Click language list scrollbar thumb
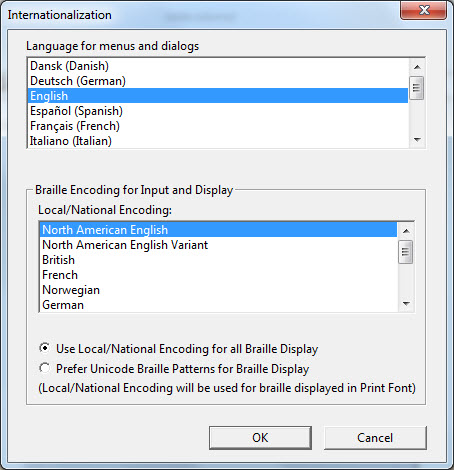The image size is (454, 470). click(417, 88)
